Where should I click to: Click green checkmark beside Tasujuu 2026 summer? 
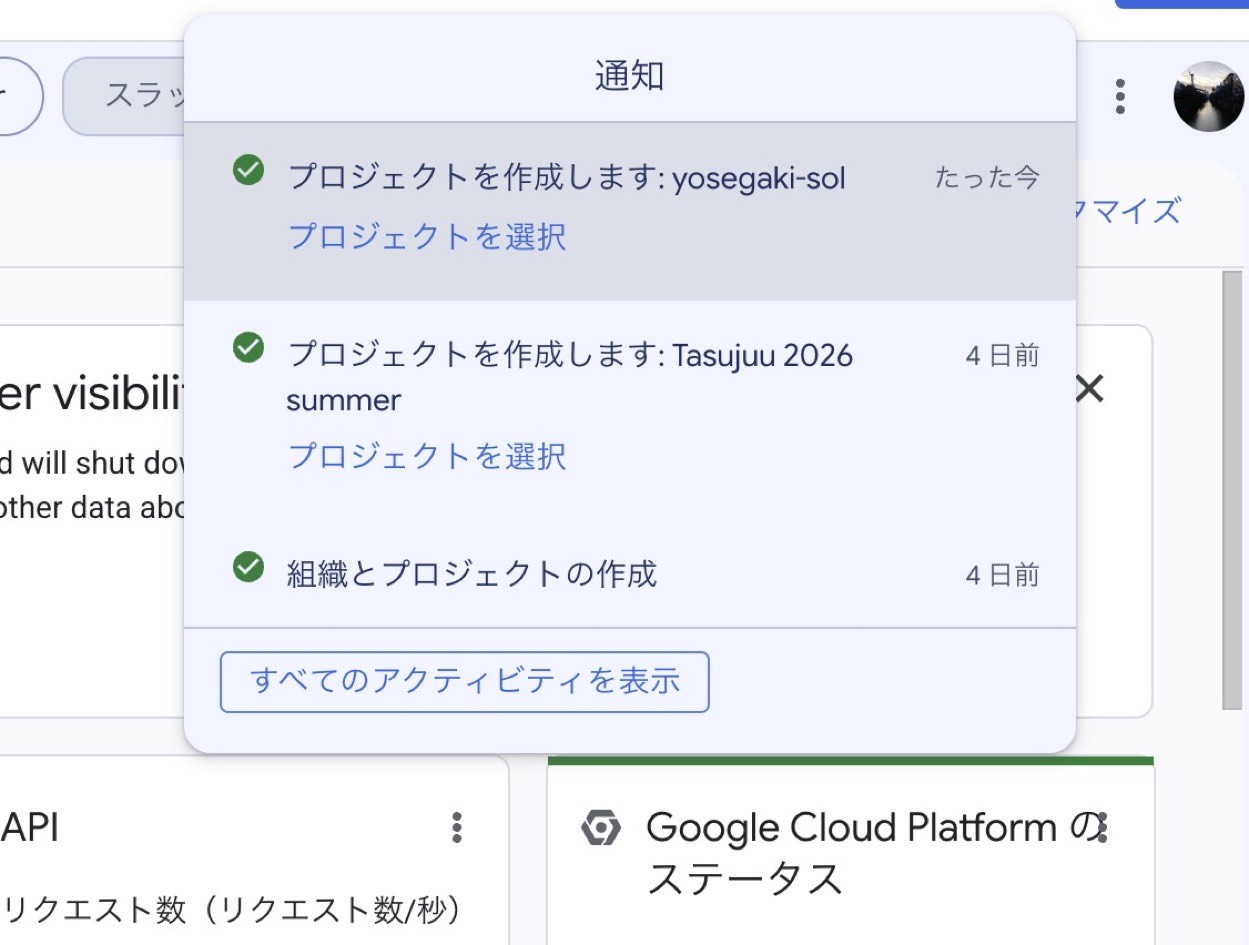click(248, 348)
